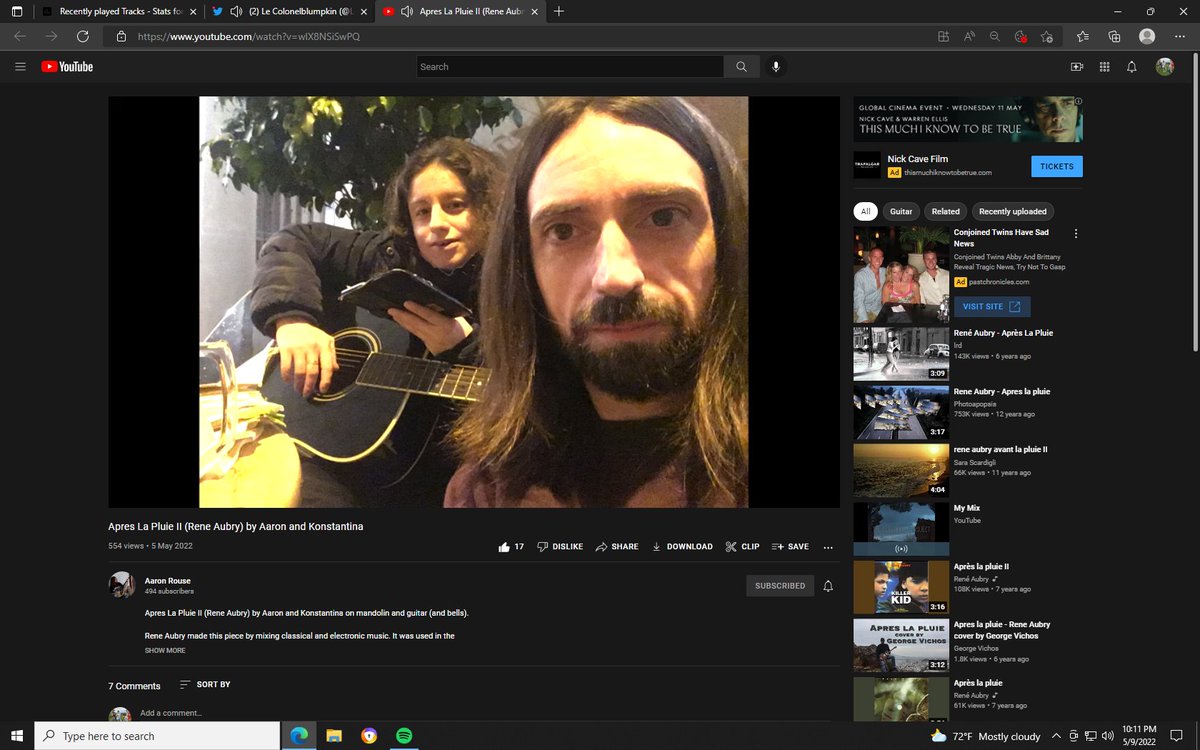The height and width of the screenshot is (750, 1200).
Task: Click the DOWNLOAD button
Action: [x=682, y=547]
